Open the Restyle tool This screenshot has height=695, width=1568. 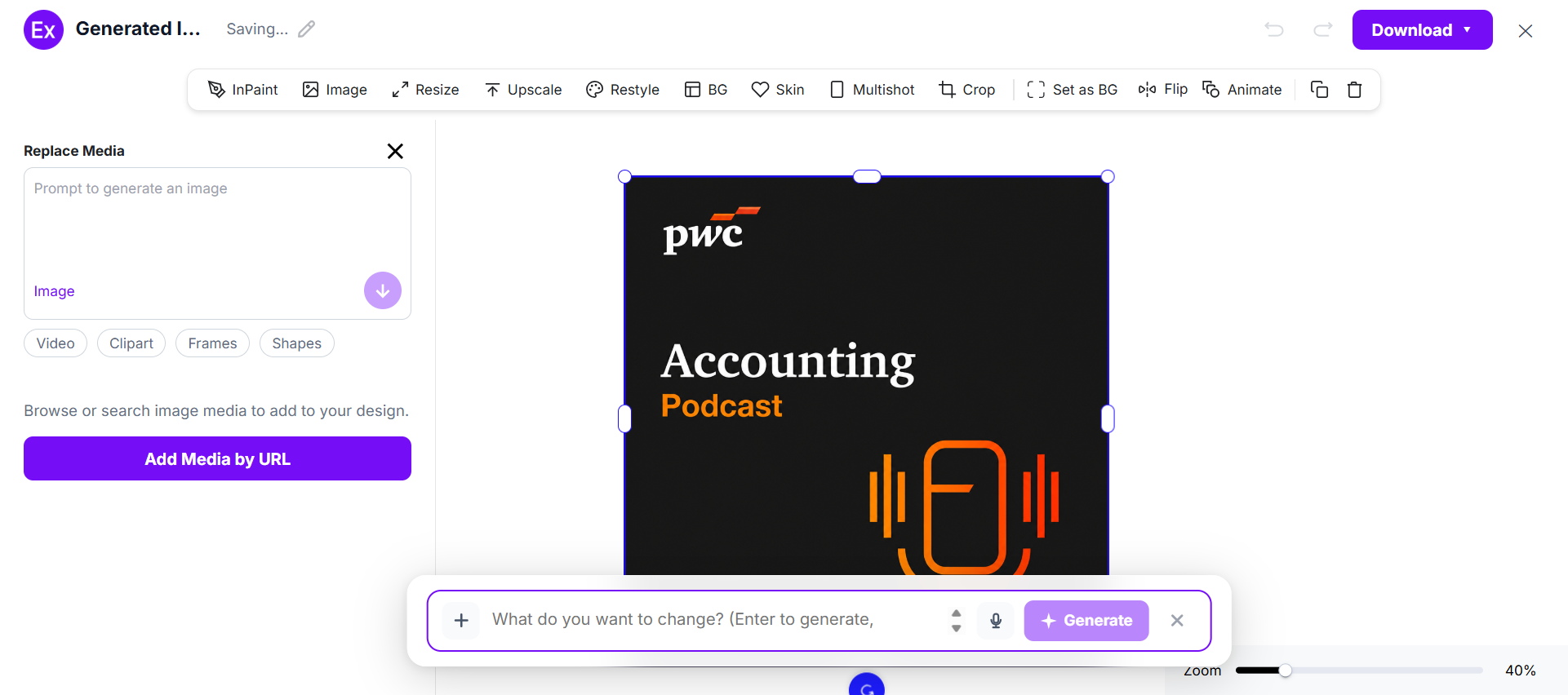[x=623, y=90]
